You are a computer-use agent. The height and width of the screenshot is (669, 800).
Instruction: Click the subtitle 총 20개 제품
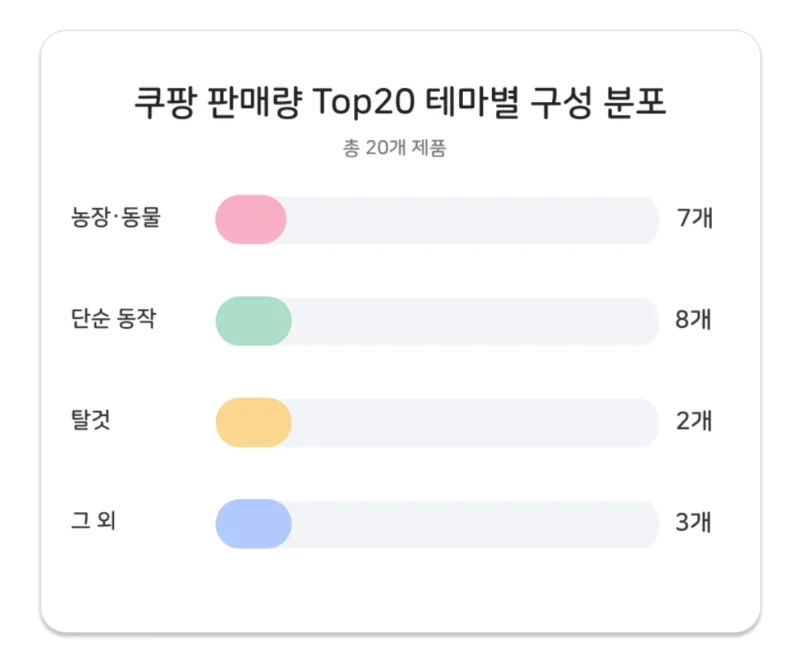(394, 148)
